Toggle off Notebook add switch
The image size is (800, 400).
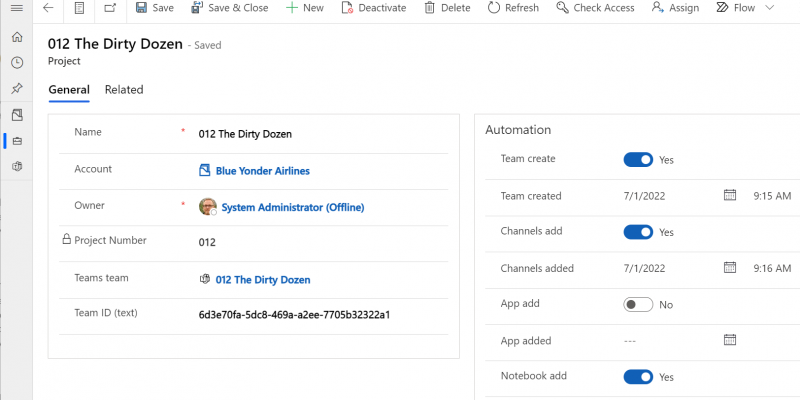(x=638, y=377)
